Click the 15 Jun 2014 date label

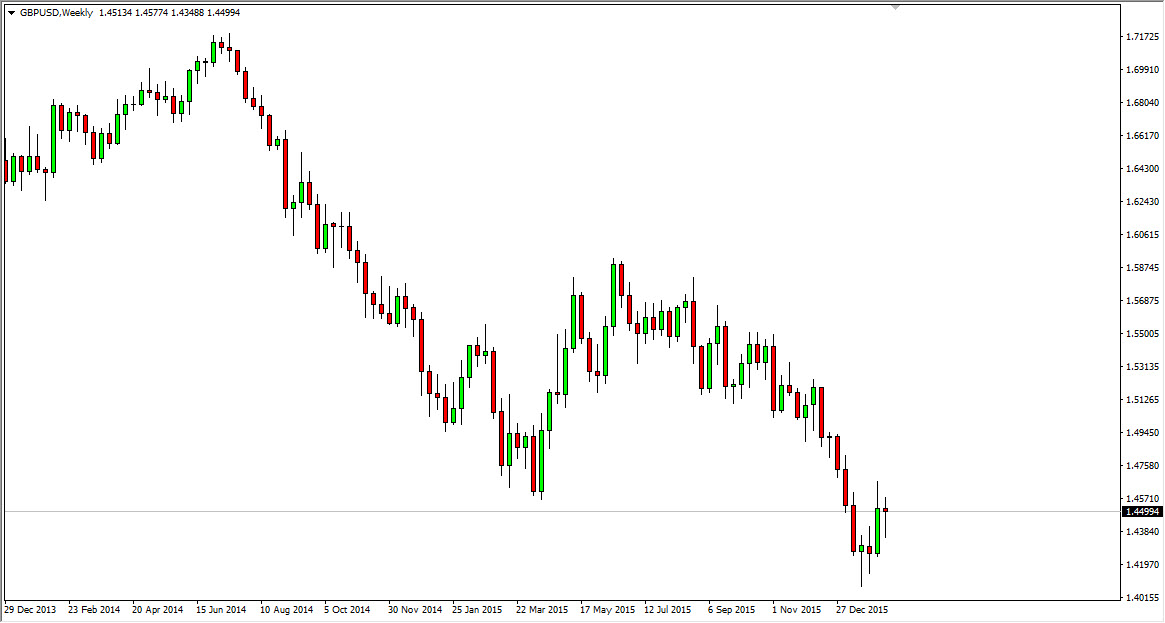coord(222,608)
